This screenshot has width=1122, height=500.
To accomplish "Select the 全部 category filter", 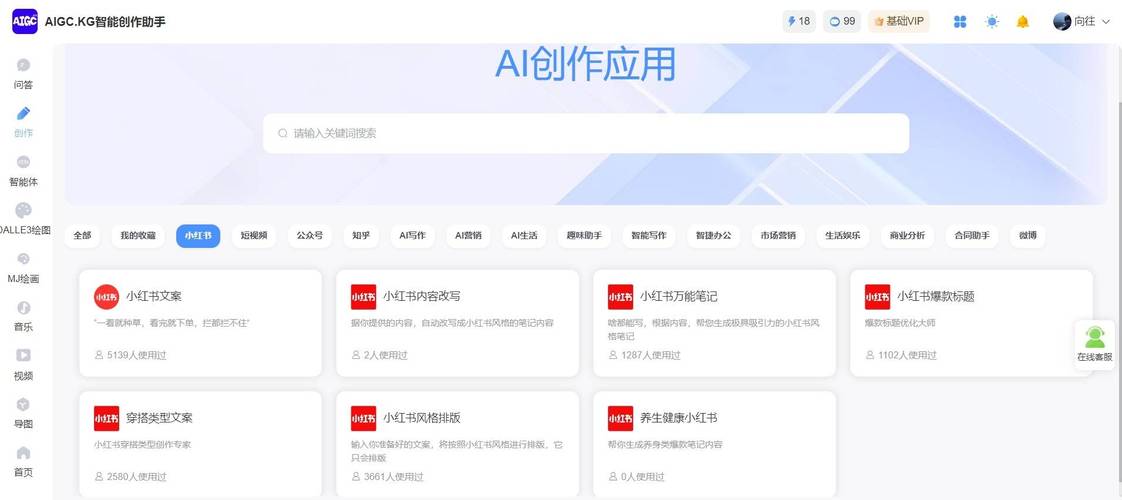I will tap(82, 236).
